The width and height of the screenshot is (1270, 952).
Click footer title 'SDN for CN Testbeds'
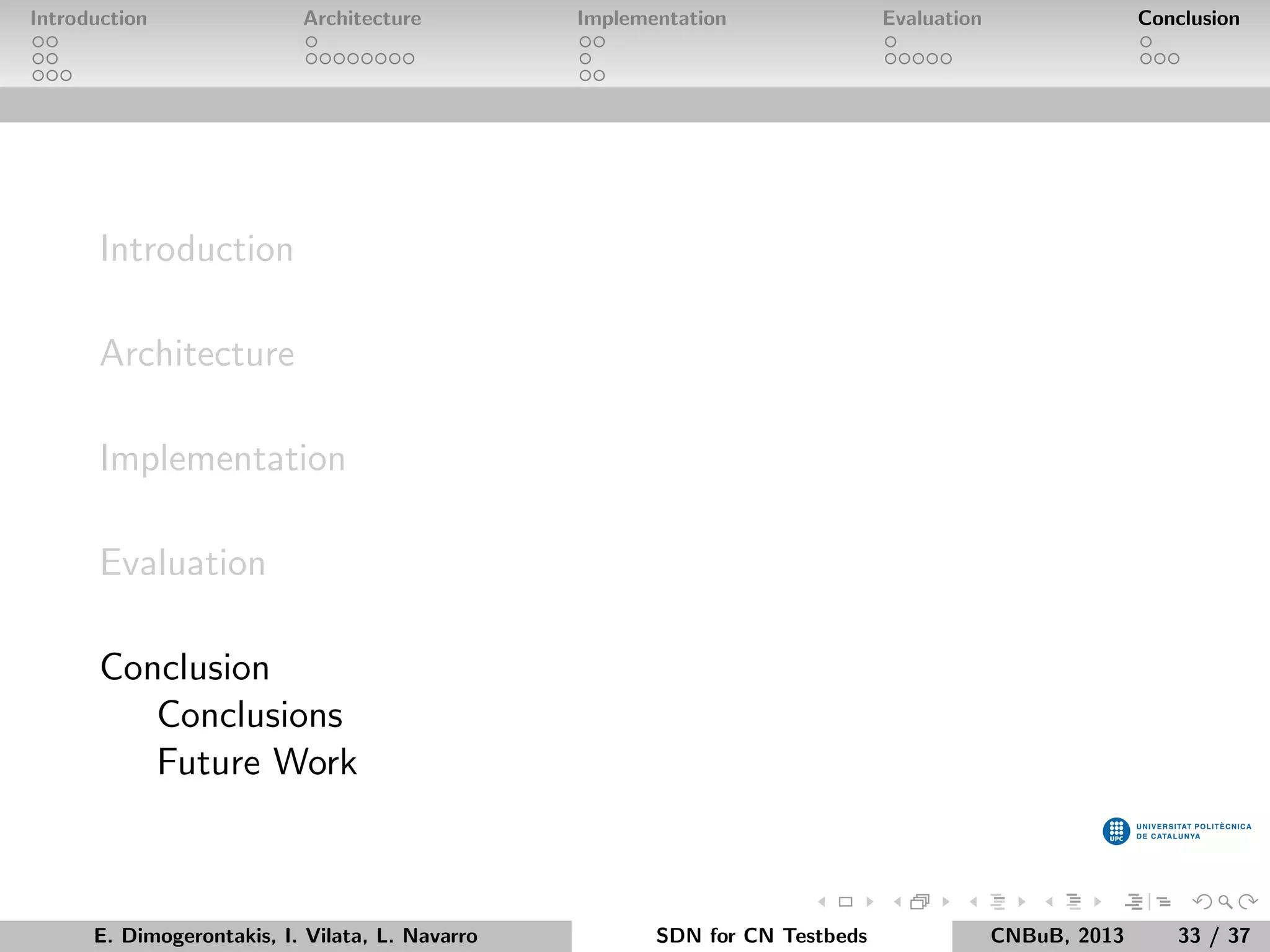pos(762,936)
